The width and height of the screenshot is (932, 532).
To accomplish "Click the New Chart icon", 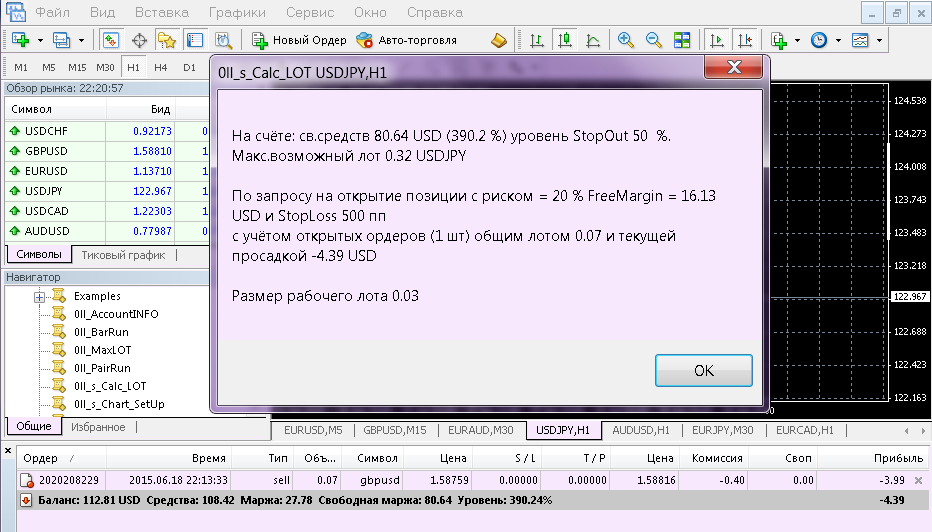I will (x=20, y=40).
